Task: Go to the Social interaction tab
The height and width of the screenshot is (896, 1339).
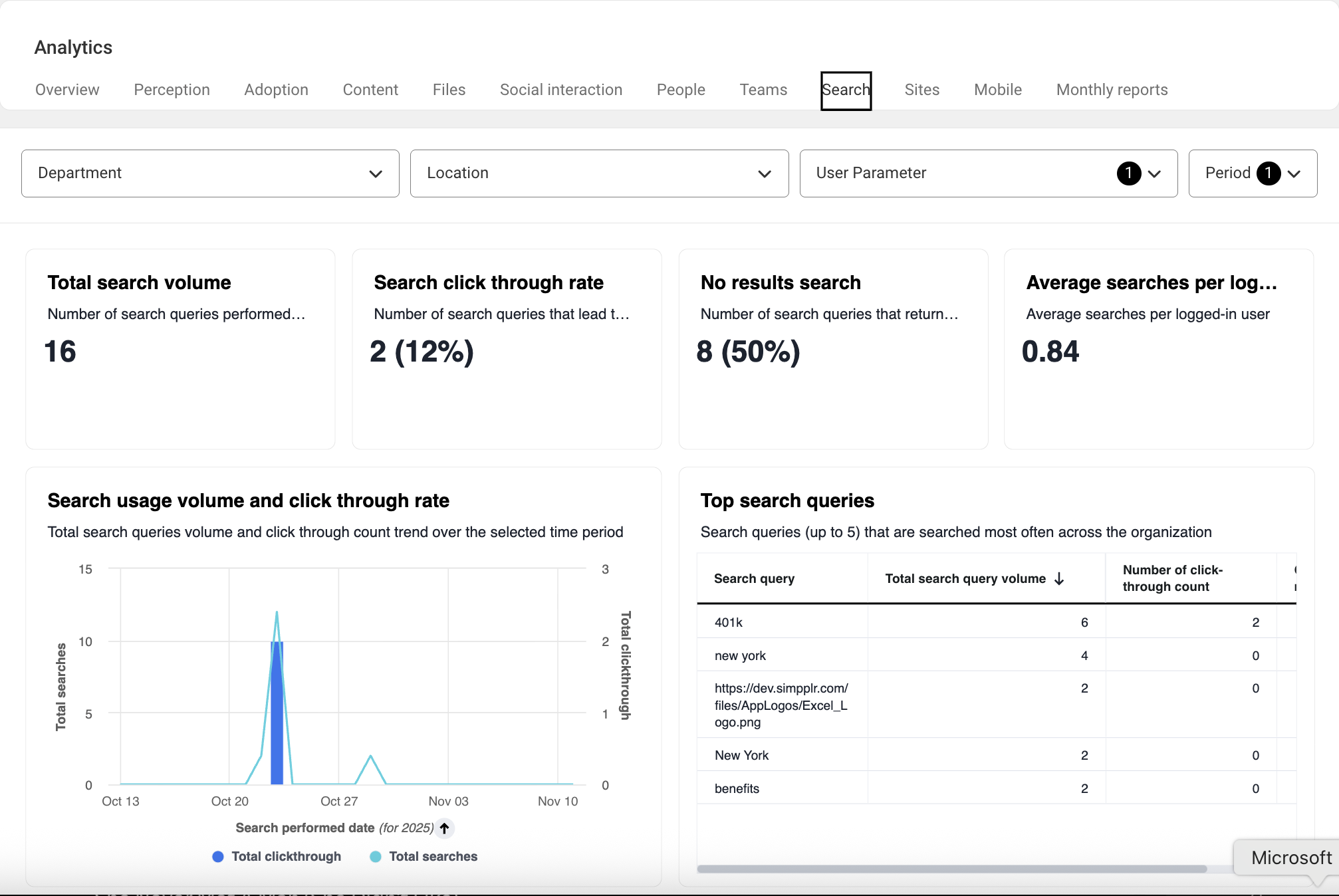Action: click(560, 90)
